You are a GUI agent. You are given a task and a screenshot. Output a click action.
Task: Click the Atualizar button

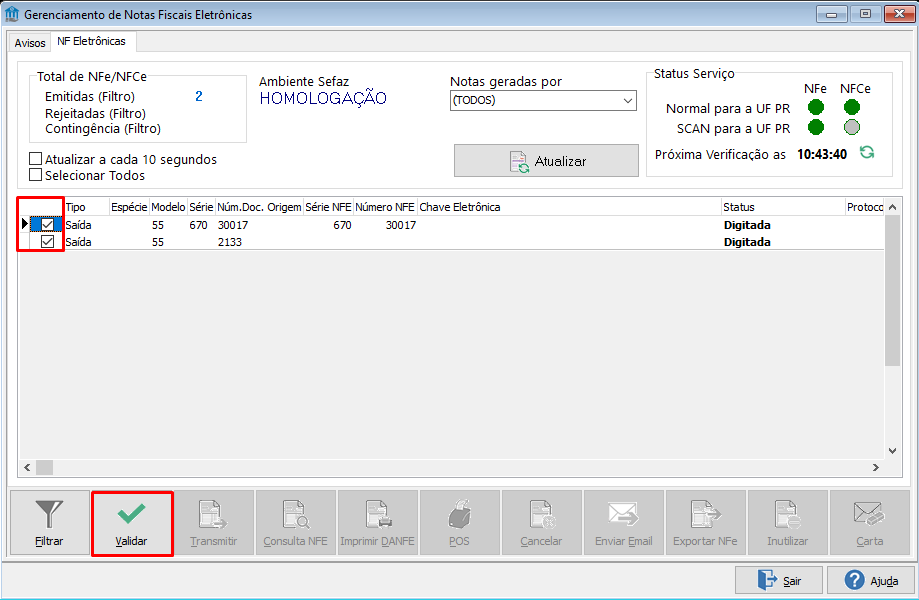click(546, 161)
